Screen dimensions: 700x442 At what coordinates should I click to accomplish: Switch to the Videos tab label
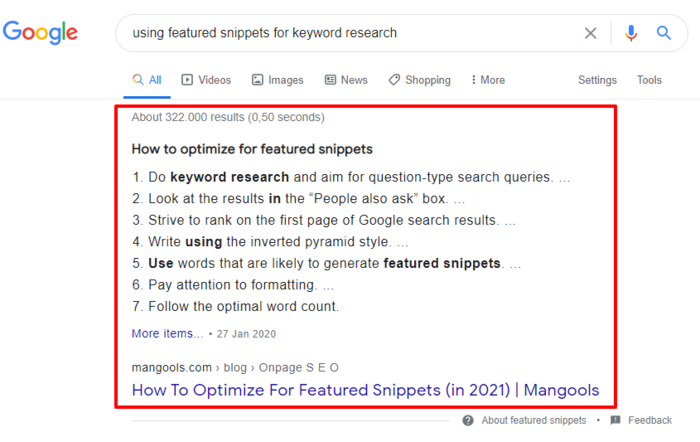(x=215, y=80)
